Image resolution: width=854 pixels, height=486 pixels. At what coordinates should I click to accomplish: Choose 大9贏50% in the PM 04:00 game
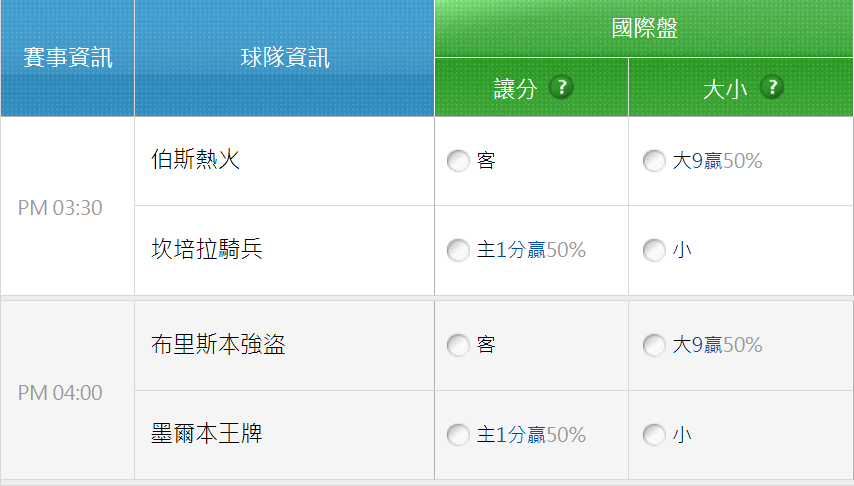coord(654,345)
